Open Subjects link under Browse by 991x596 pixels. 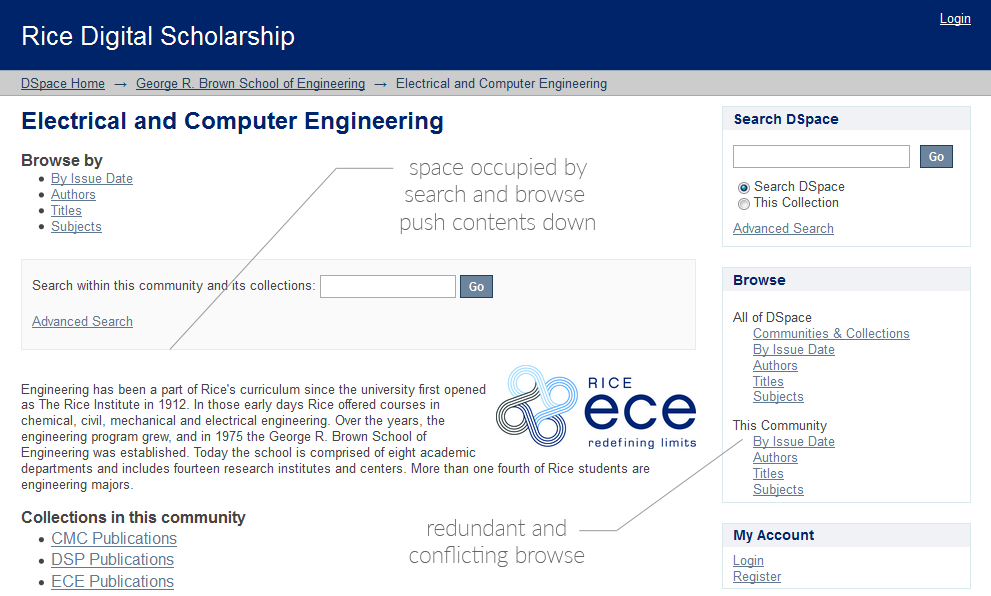pos(76,226)
